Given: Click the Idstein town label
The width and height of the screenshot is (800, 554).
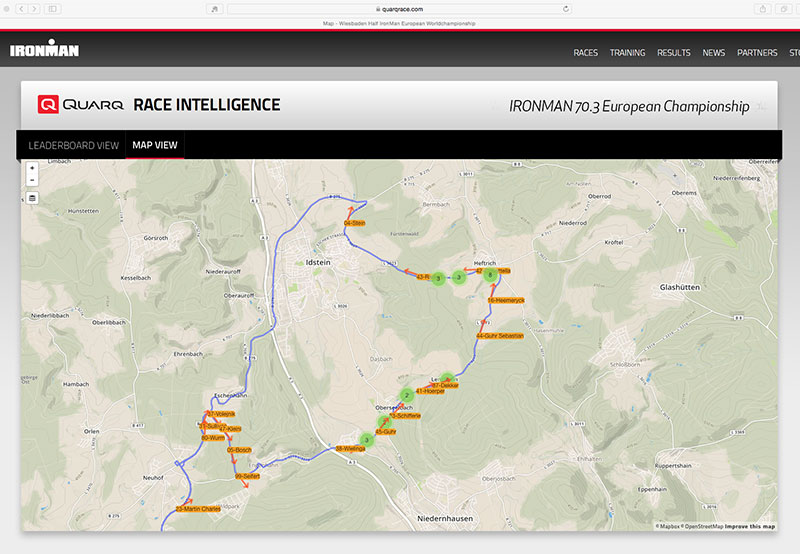Looking at the screenshot, I should click(x=318, y=262).
